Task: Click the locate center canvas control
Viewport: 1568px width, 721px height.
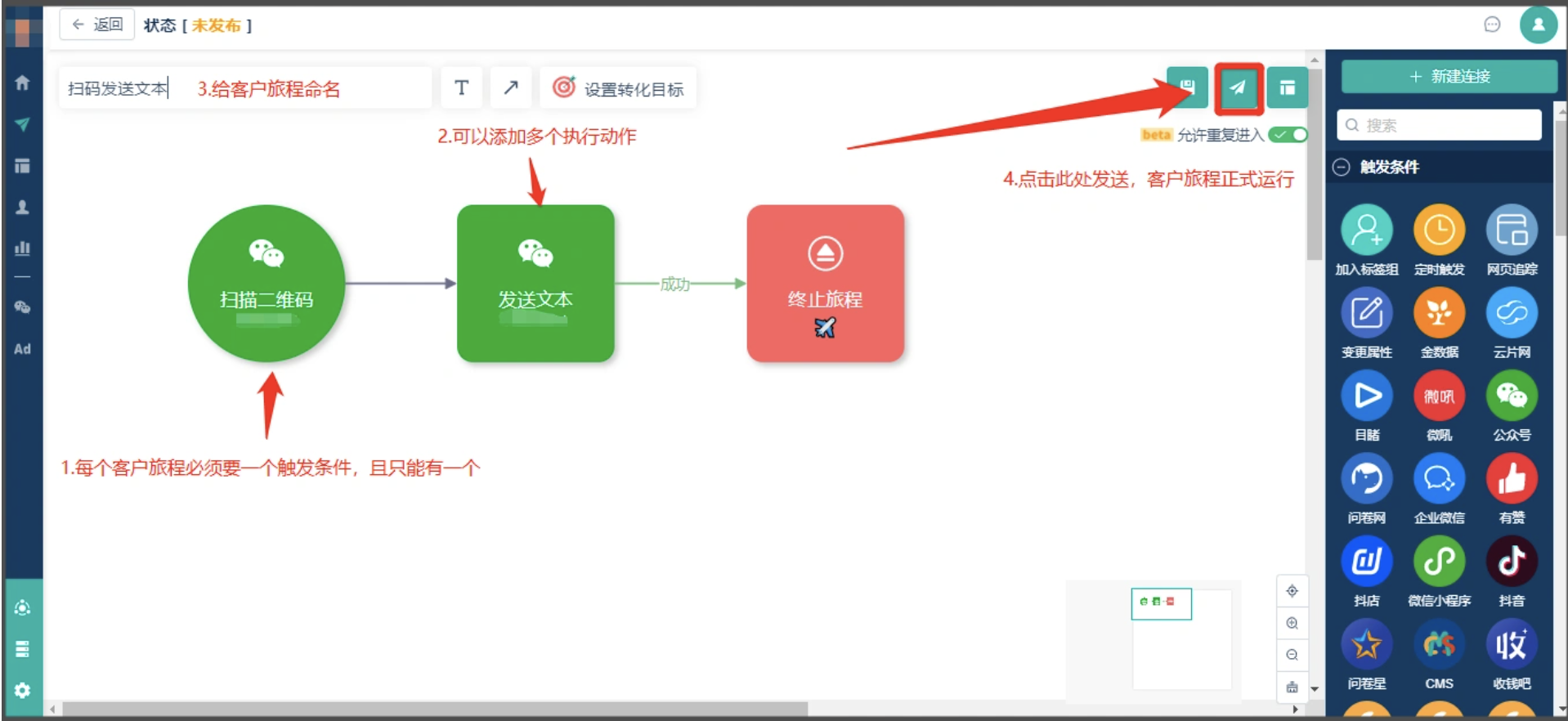Action: pyautogui.click(x=1292, y=591)
